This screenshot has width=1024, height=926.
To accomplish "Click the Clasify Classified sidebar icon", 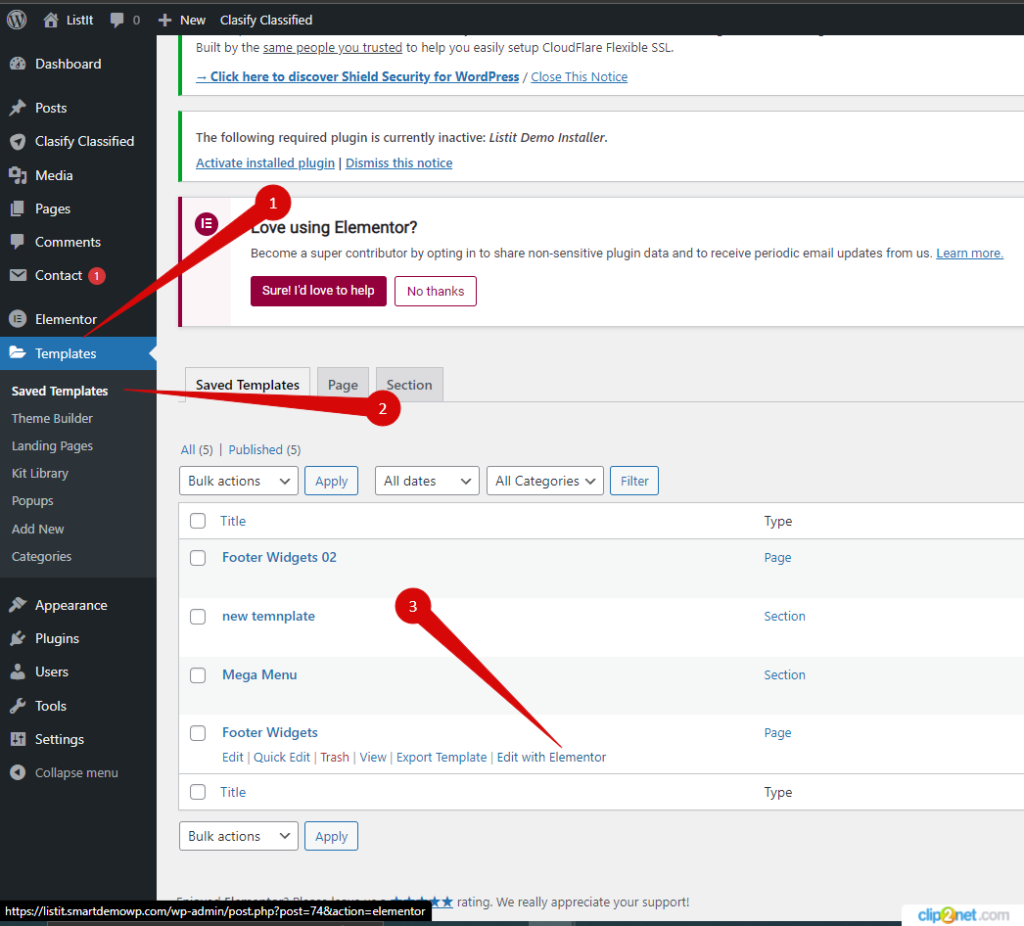I will pos(20,141).
